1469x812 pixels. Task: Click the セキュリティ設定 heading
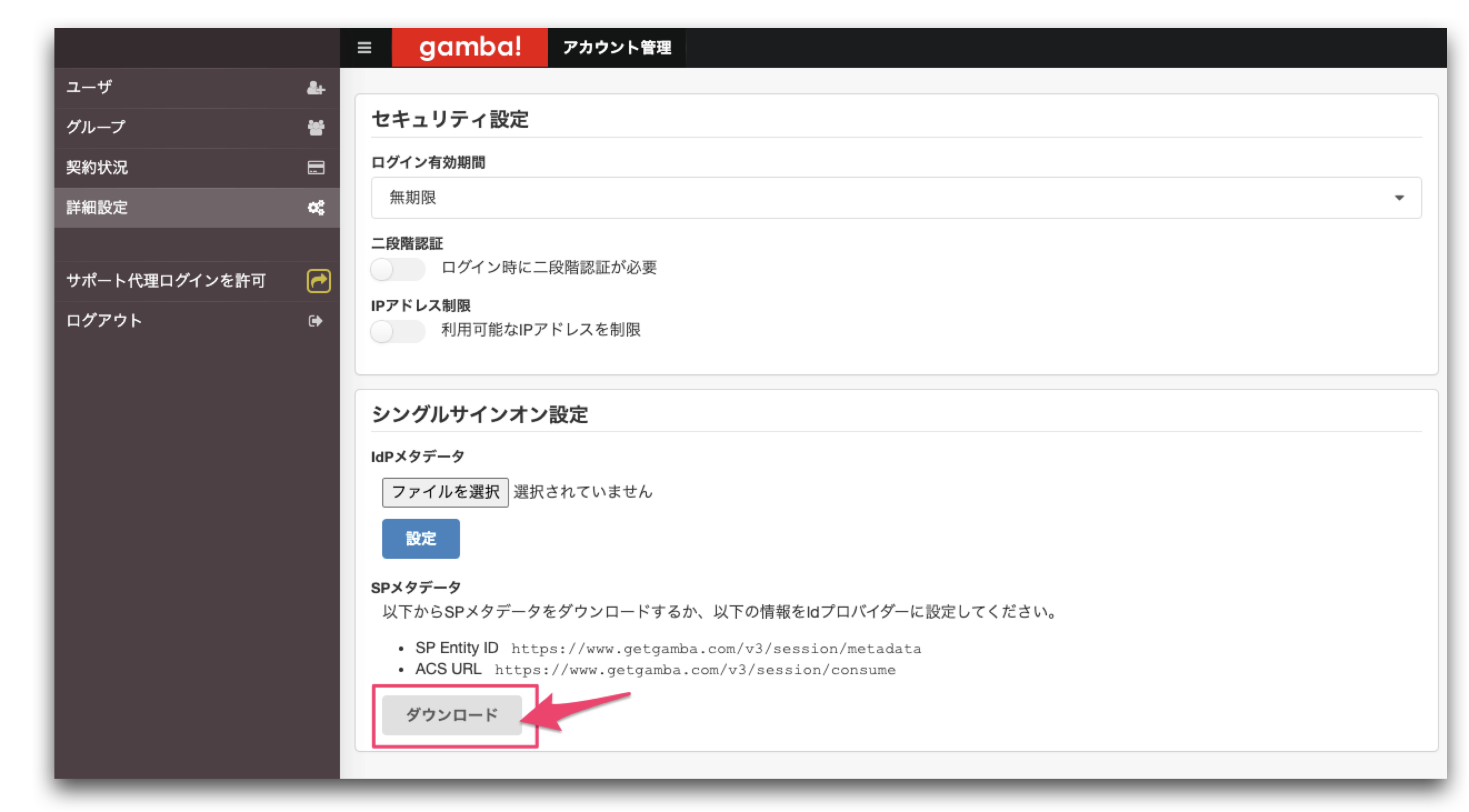coord(450,119)
